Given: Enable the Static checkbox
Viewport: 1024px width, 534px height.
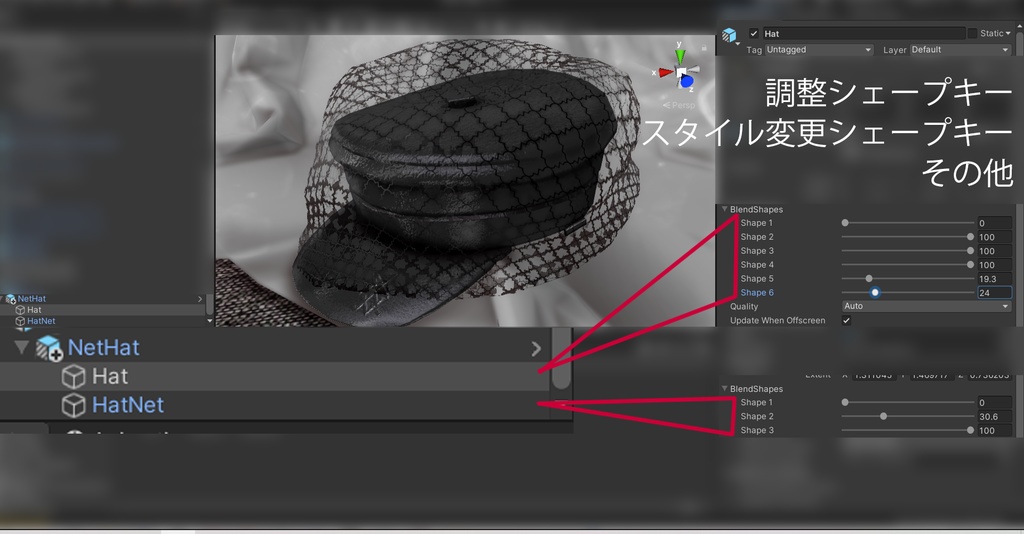Looking at the screenshot, I should pos(972,33).
